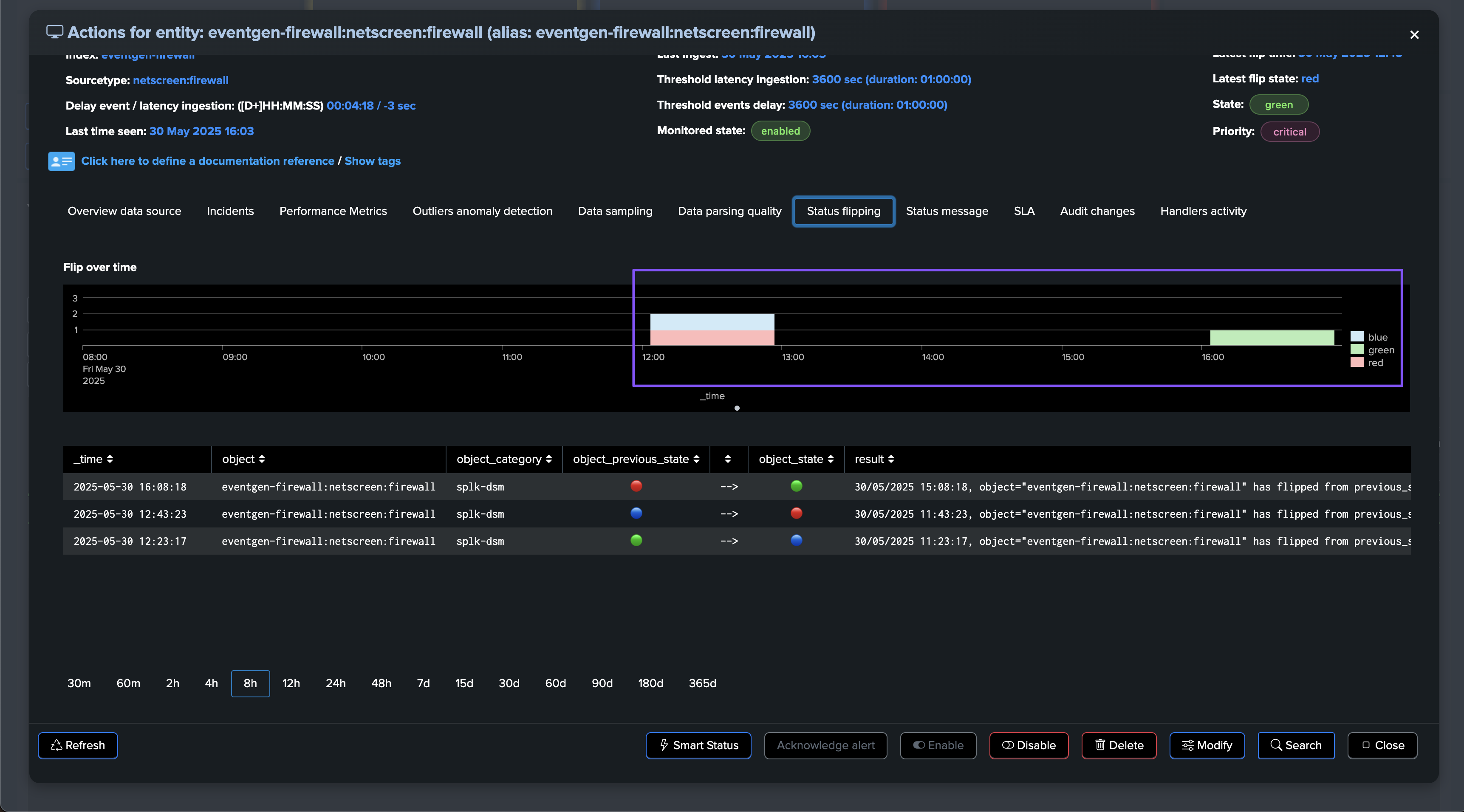The image size is (1464, 812).
Task: Click the Show tags link
Action: 372,161
